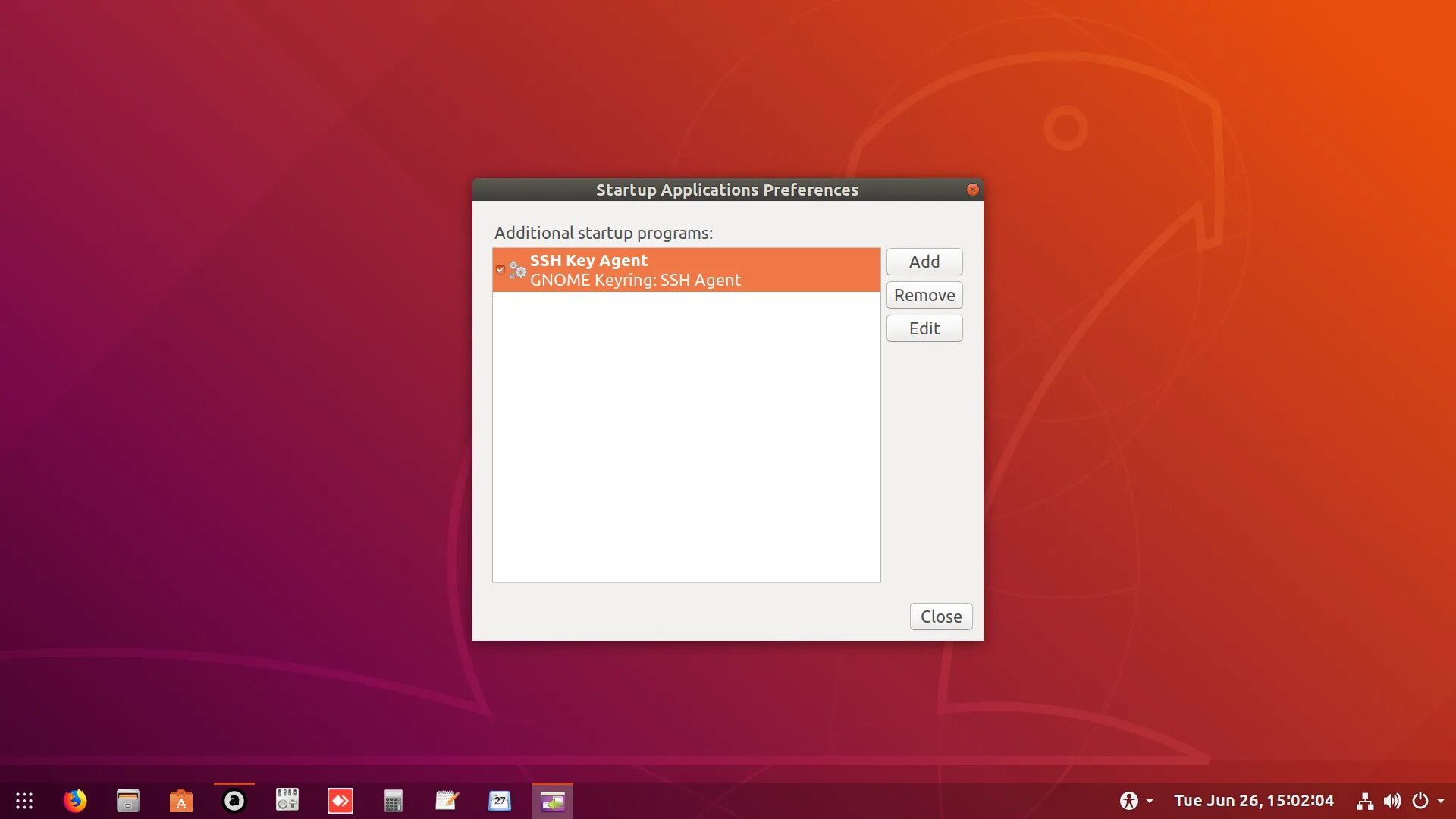Open the GNOME Tweaks dock icon

[x=287, y=801]
